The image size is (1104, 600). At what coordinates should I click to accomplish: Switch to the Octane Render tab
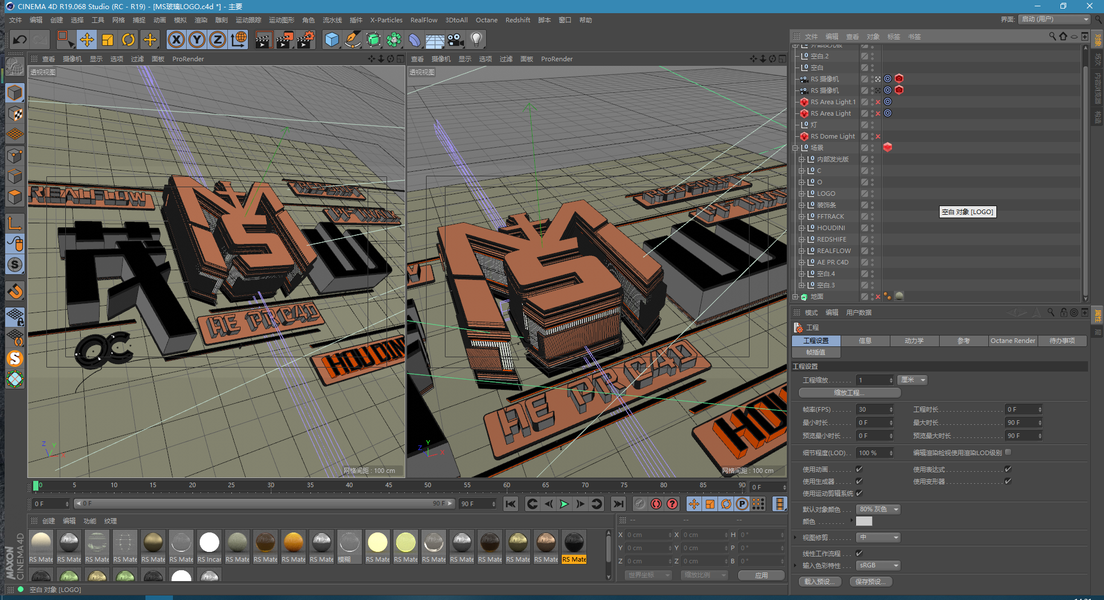tap(1012, 341)
